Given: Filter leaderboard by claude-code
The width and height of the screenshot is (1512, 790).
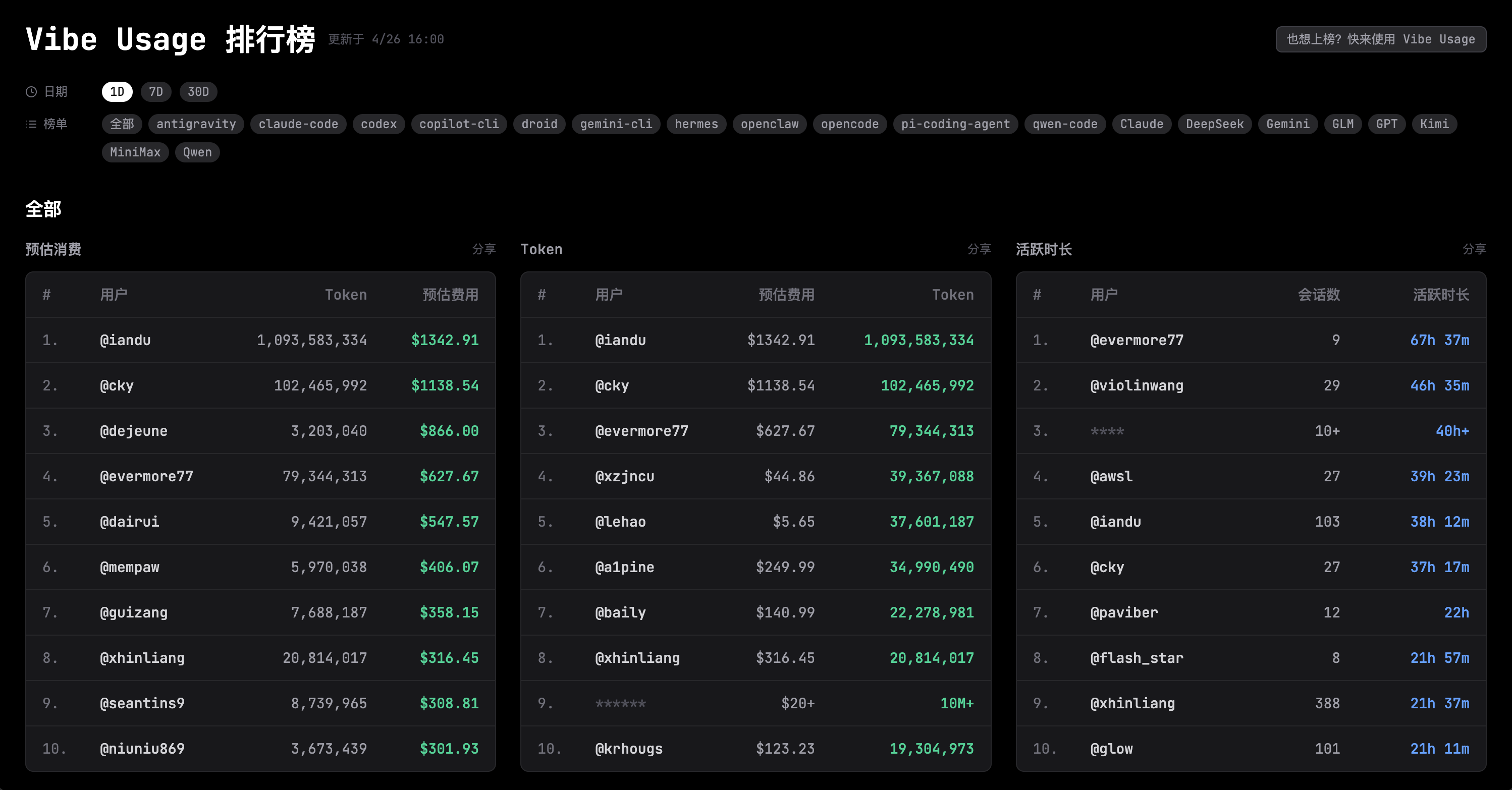Looking at the screenshot, I should 298,124.
